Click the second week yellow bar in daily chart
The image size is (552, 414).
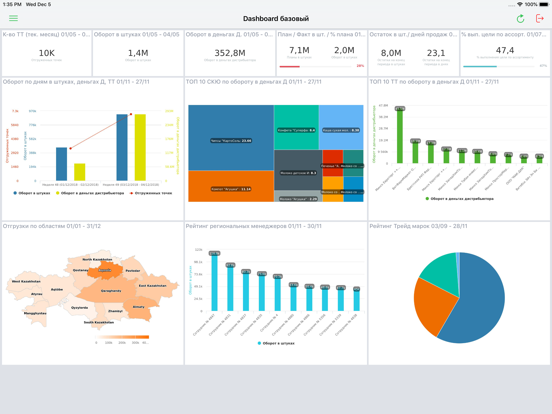140,148
